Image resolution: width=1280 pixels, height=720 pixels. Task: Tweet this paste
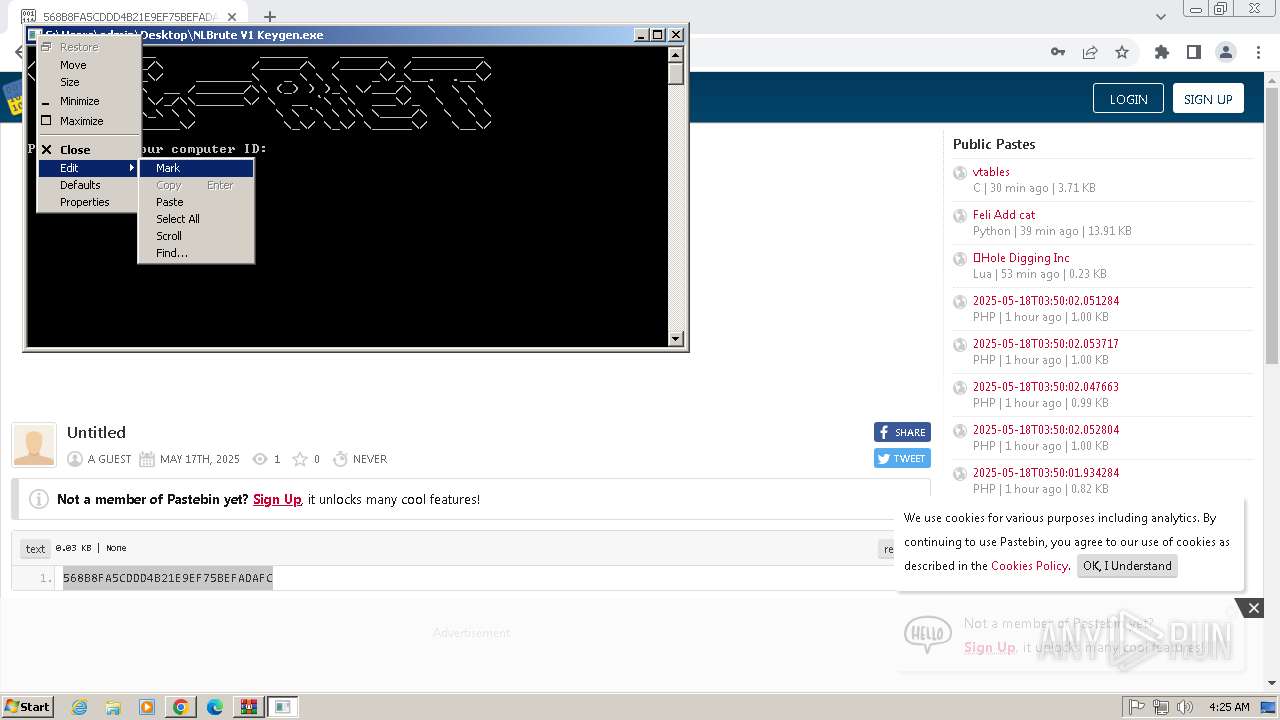pyautogui.click(x=902, y=458)
